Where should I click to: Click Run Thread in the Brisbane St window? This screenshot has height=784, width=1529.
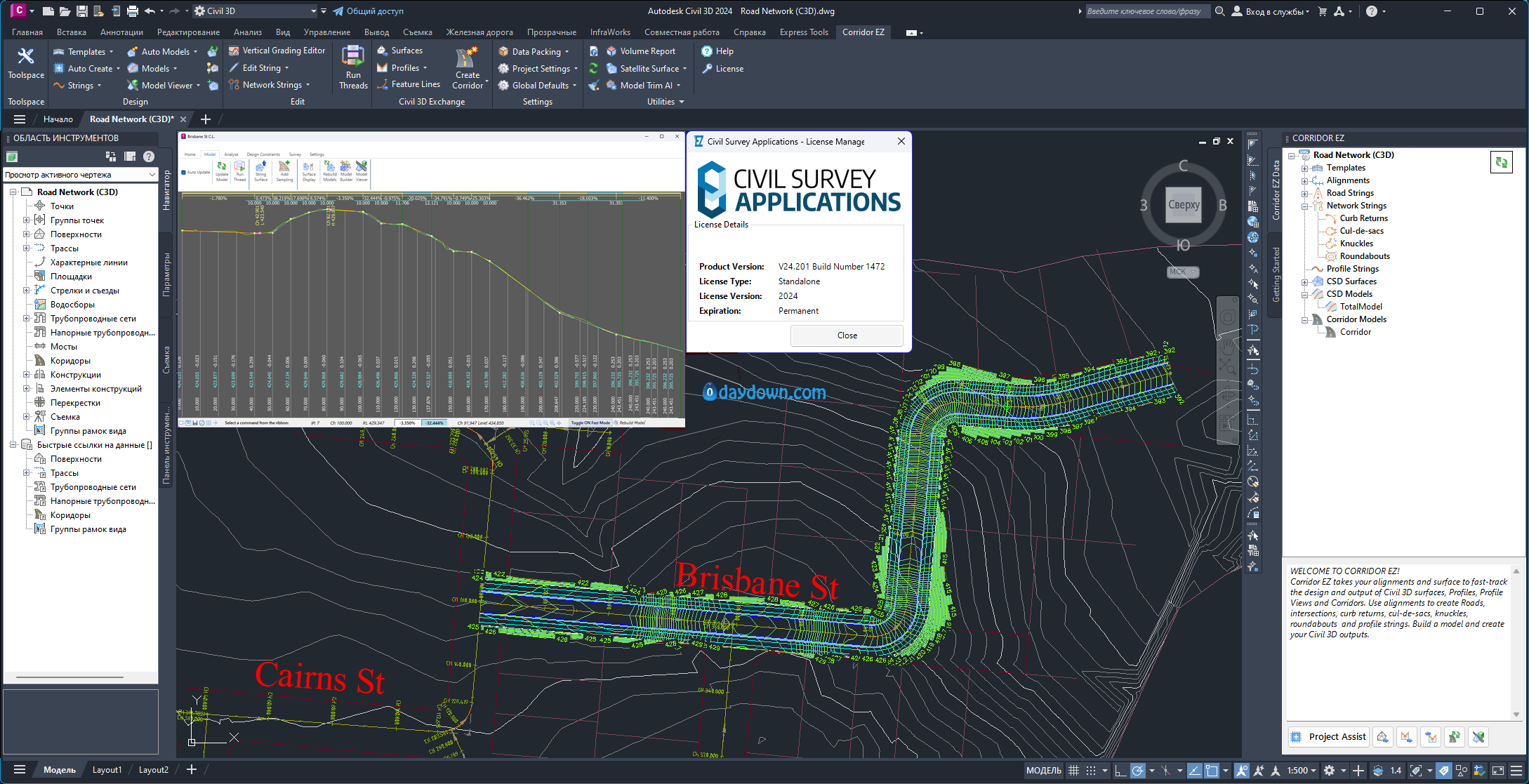coord(239,171)
